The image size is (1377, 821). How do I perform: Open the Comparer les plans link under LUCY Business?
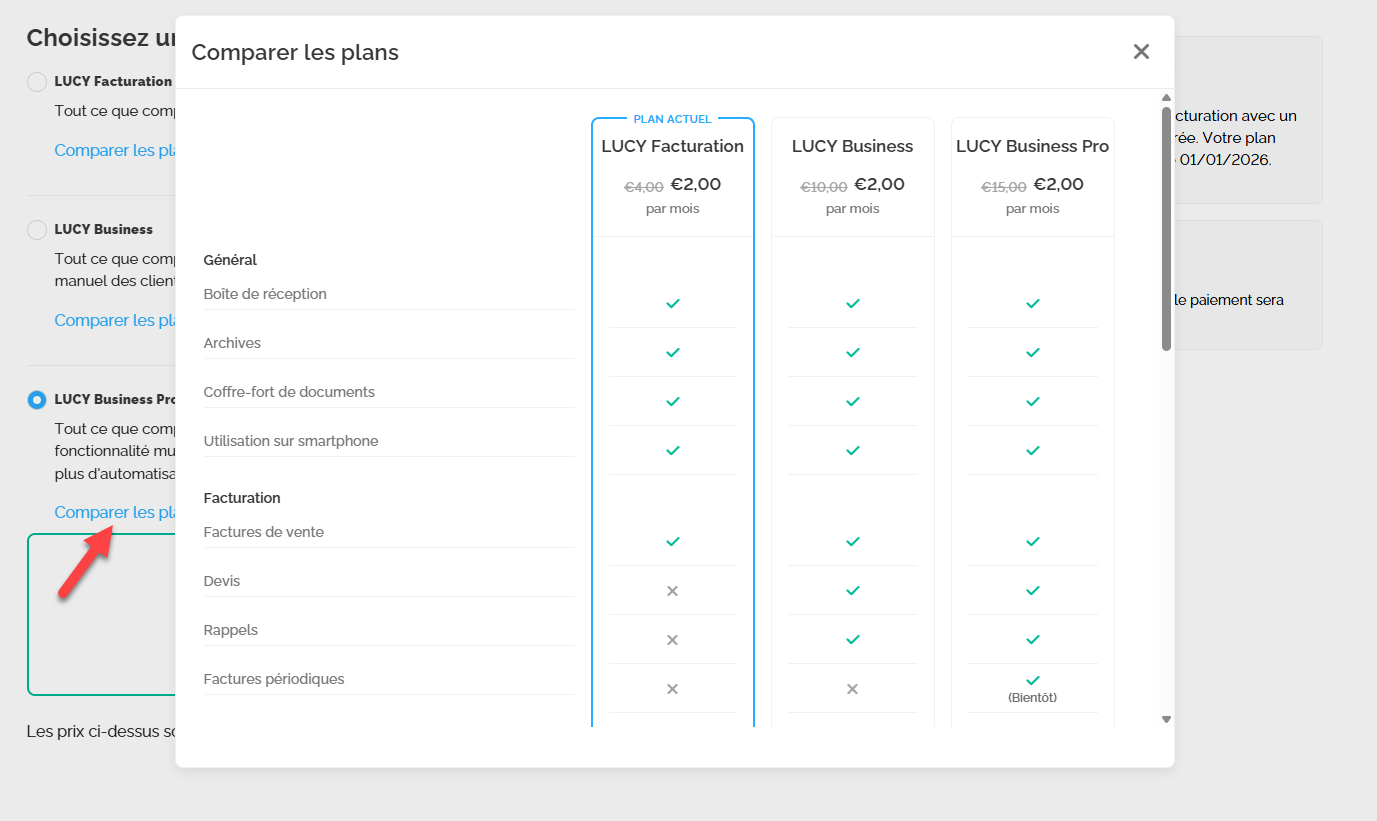115,321
